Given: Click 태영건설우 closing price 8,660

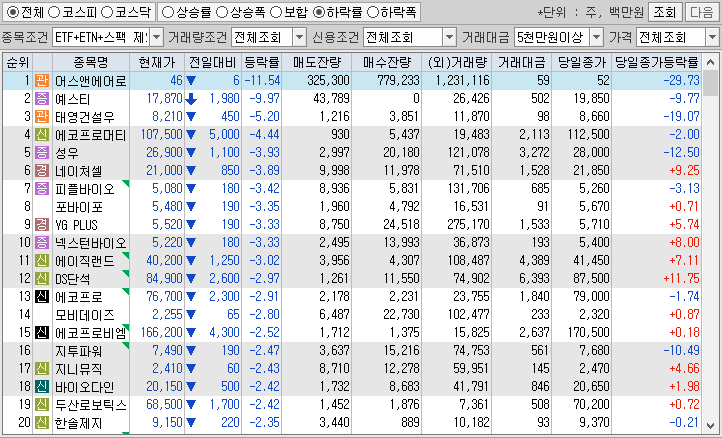Looking at the screenshot, I should coord(594,117).
